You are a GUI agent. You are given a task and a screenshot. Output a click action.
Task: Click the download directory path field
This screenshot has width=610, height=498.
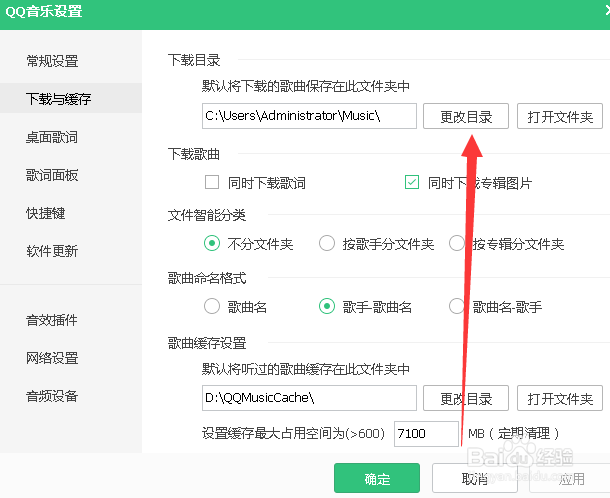click(x=309, y=116)
